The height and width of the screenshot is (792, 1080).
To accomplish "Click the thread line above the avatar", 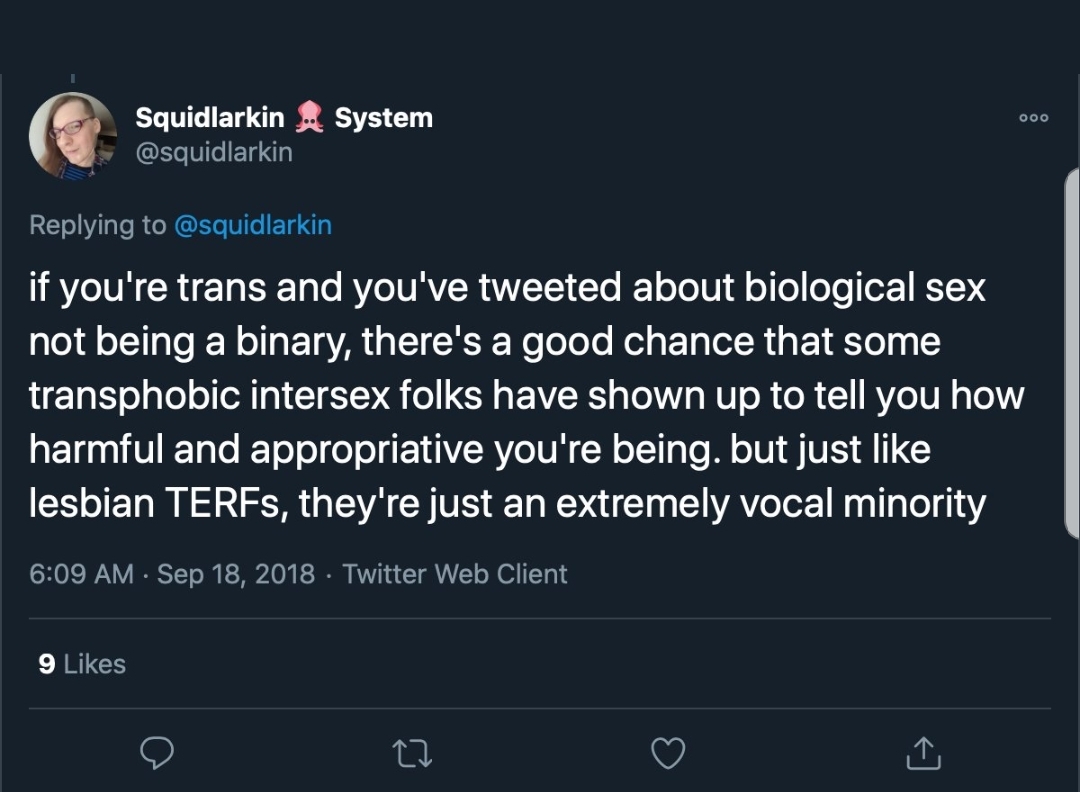I will tap(73, 77).
